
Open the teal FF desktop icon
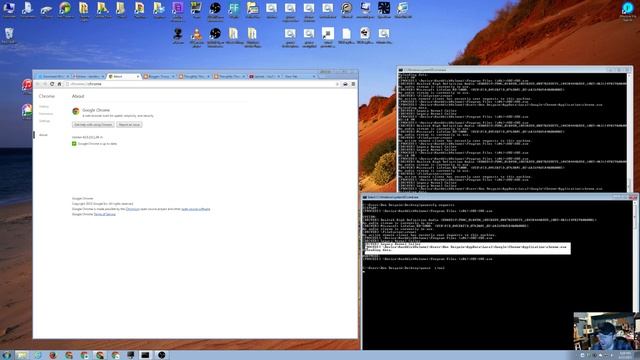(234, 9)
